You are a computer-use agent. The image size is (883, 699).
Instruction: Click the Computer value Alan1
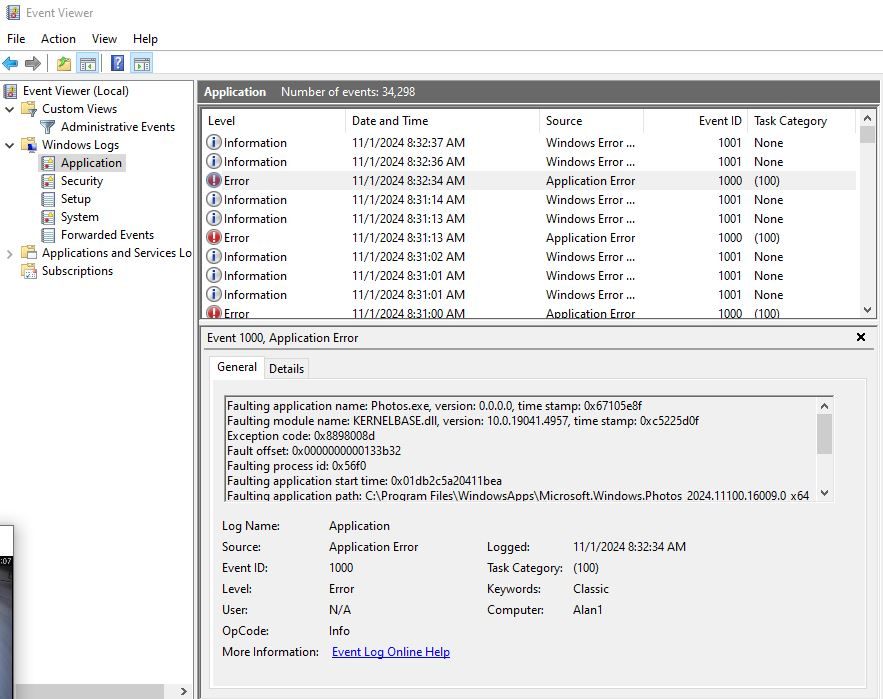coord(587,610)
